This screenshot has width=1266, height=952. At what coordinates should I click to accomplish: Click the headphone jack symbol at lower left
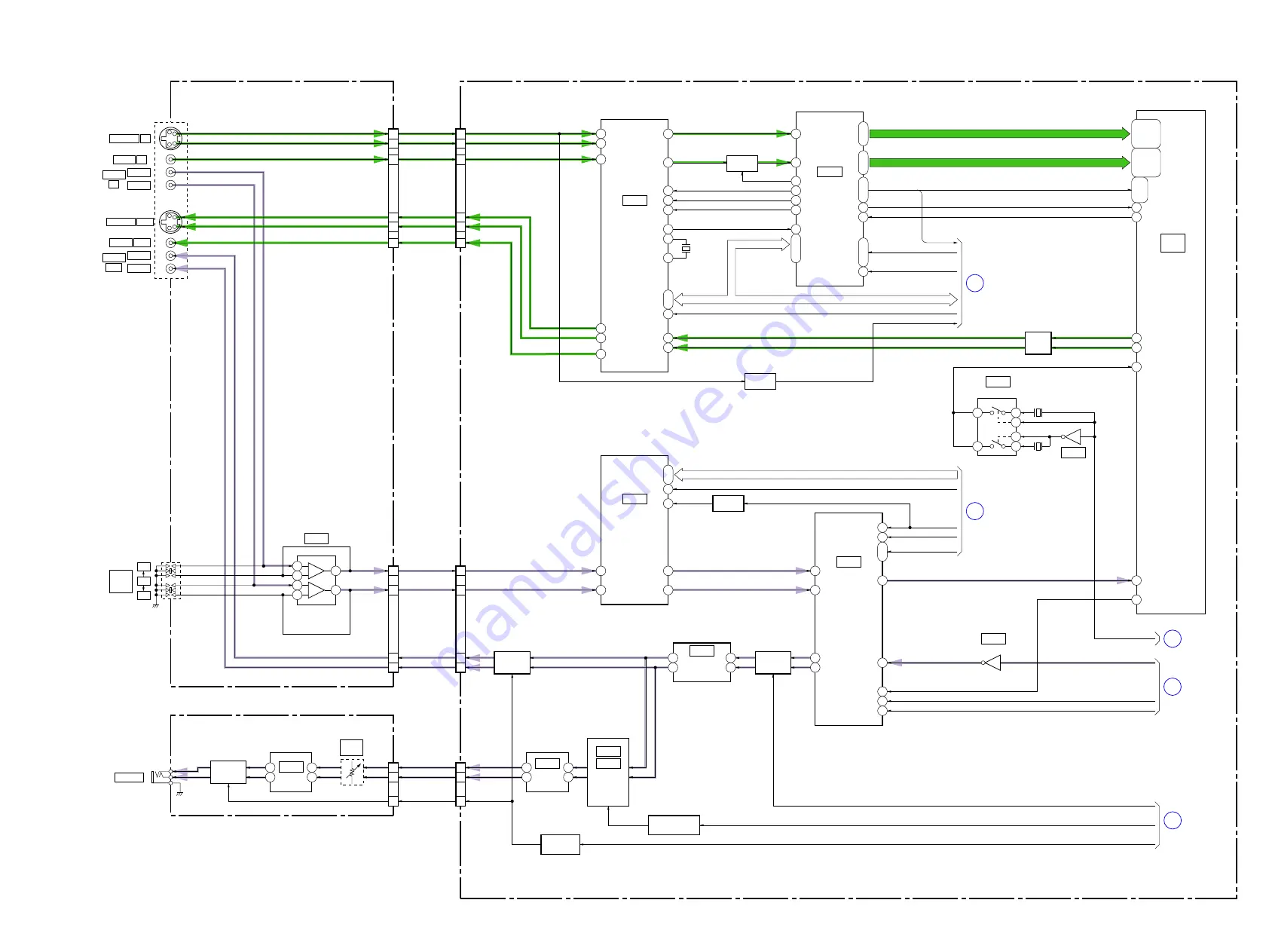(162, 776)
